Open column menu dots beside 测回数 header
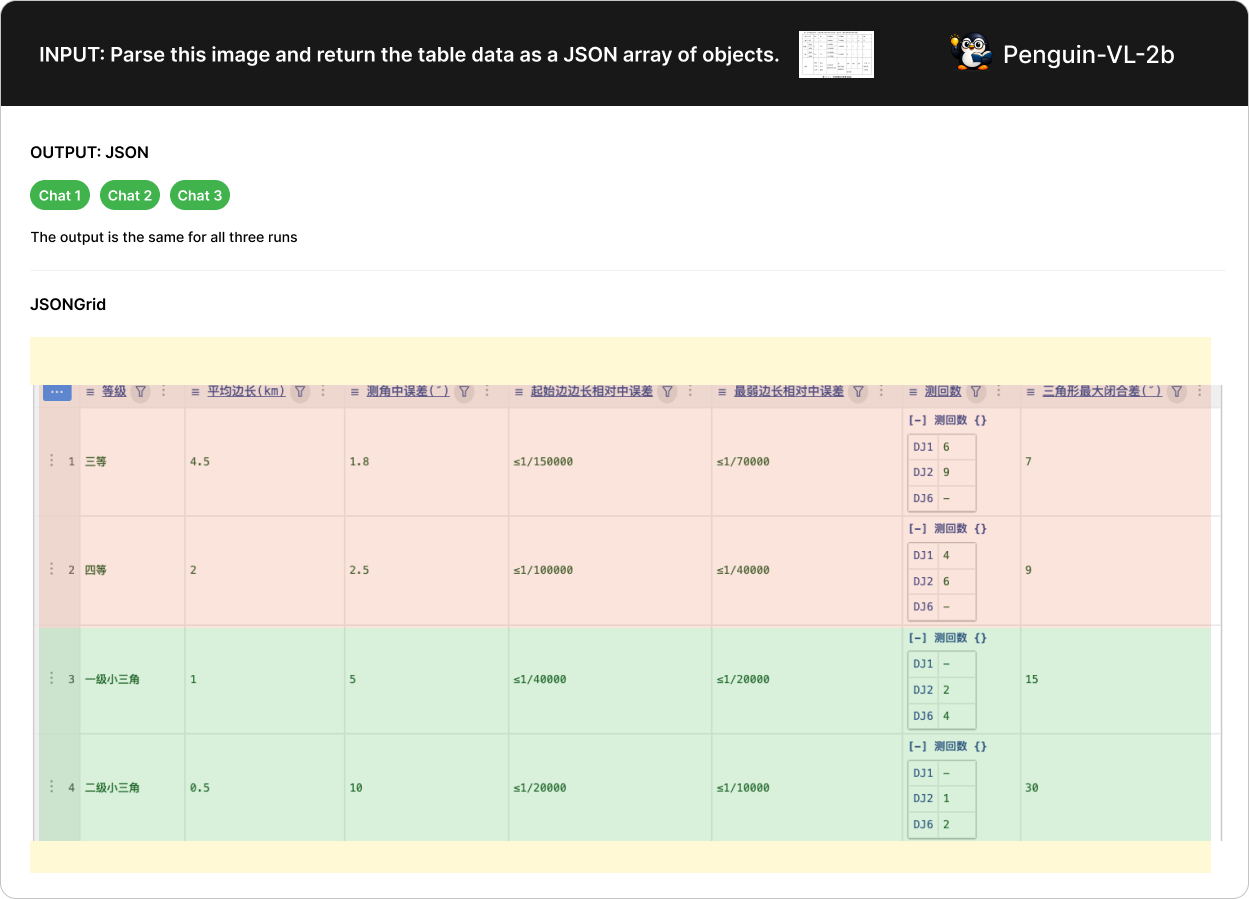 (998, 392)
